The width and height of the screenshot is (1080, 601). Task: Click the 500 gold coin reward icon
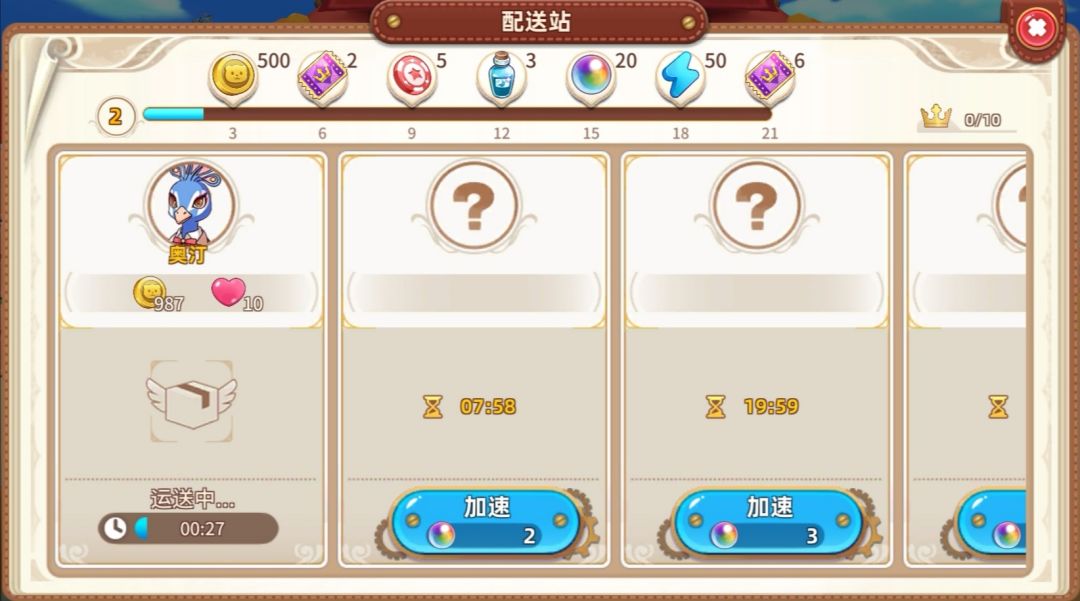(x=233, y=76)
